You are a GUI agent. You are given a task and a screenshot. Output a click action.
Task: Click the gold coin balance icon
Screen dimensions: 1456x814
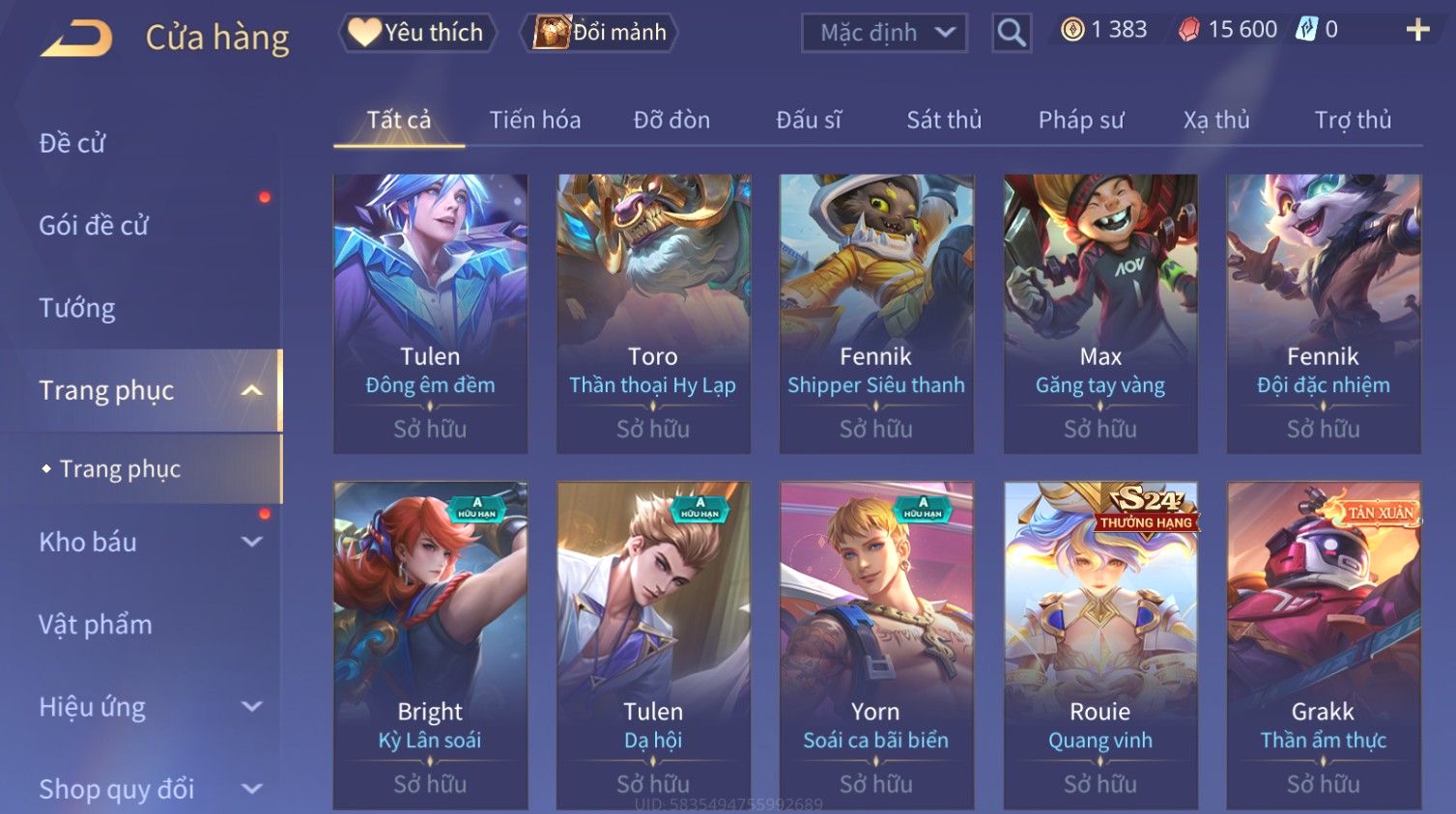pos(1072,30)
